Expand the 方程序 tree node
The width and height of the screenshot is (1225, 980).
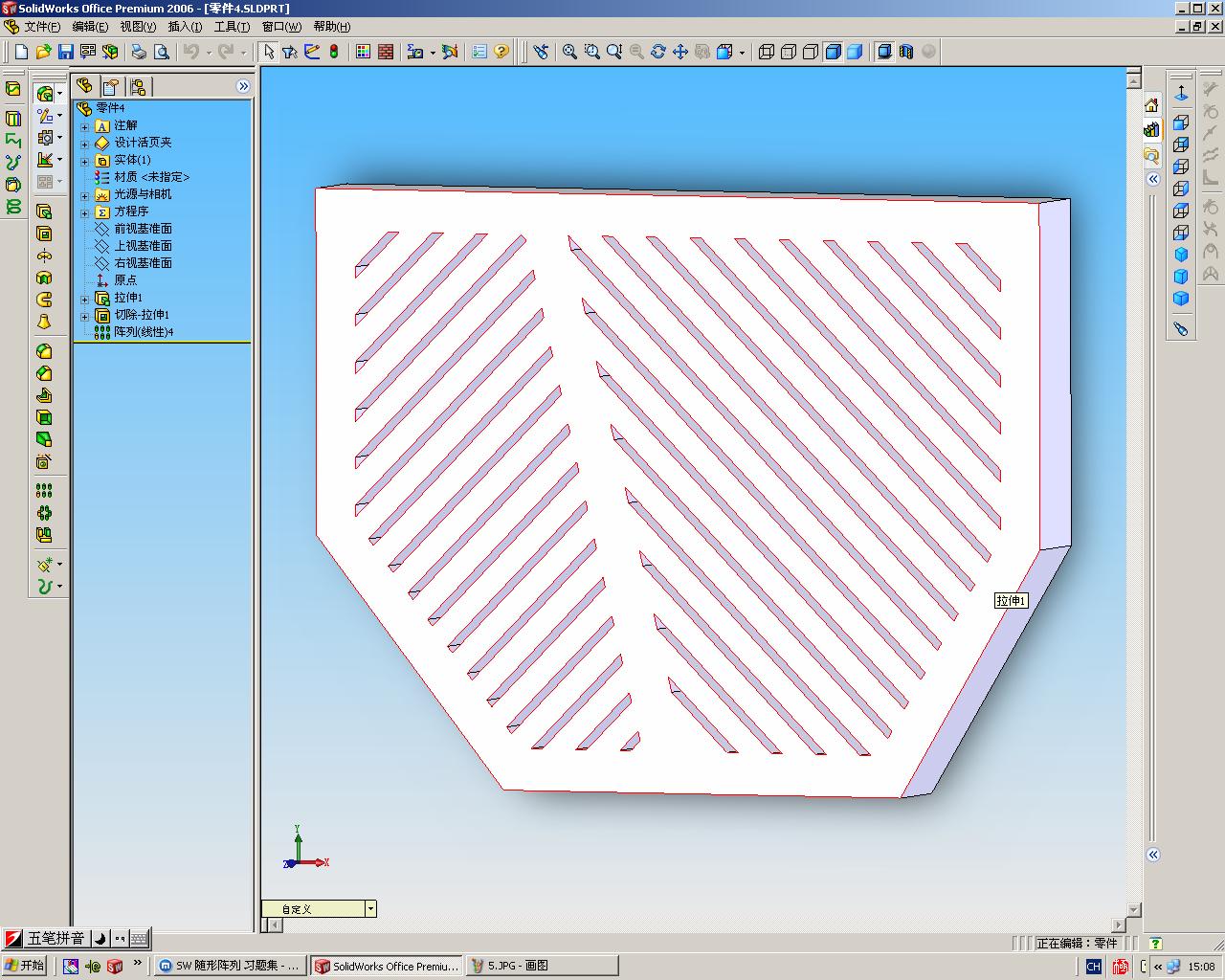(84, 212)
